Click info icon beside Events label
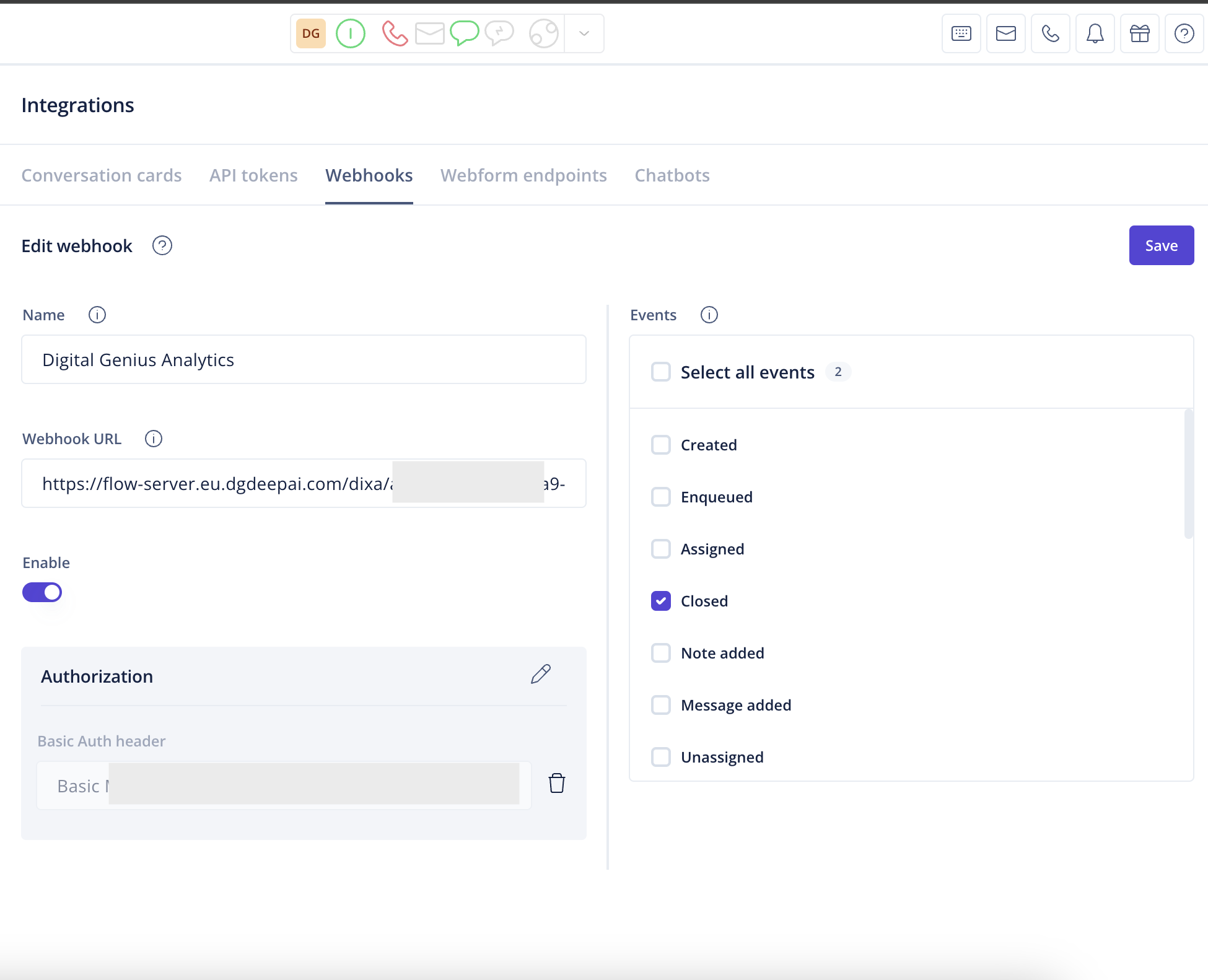 [709, 315]
